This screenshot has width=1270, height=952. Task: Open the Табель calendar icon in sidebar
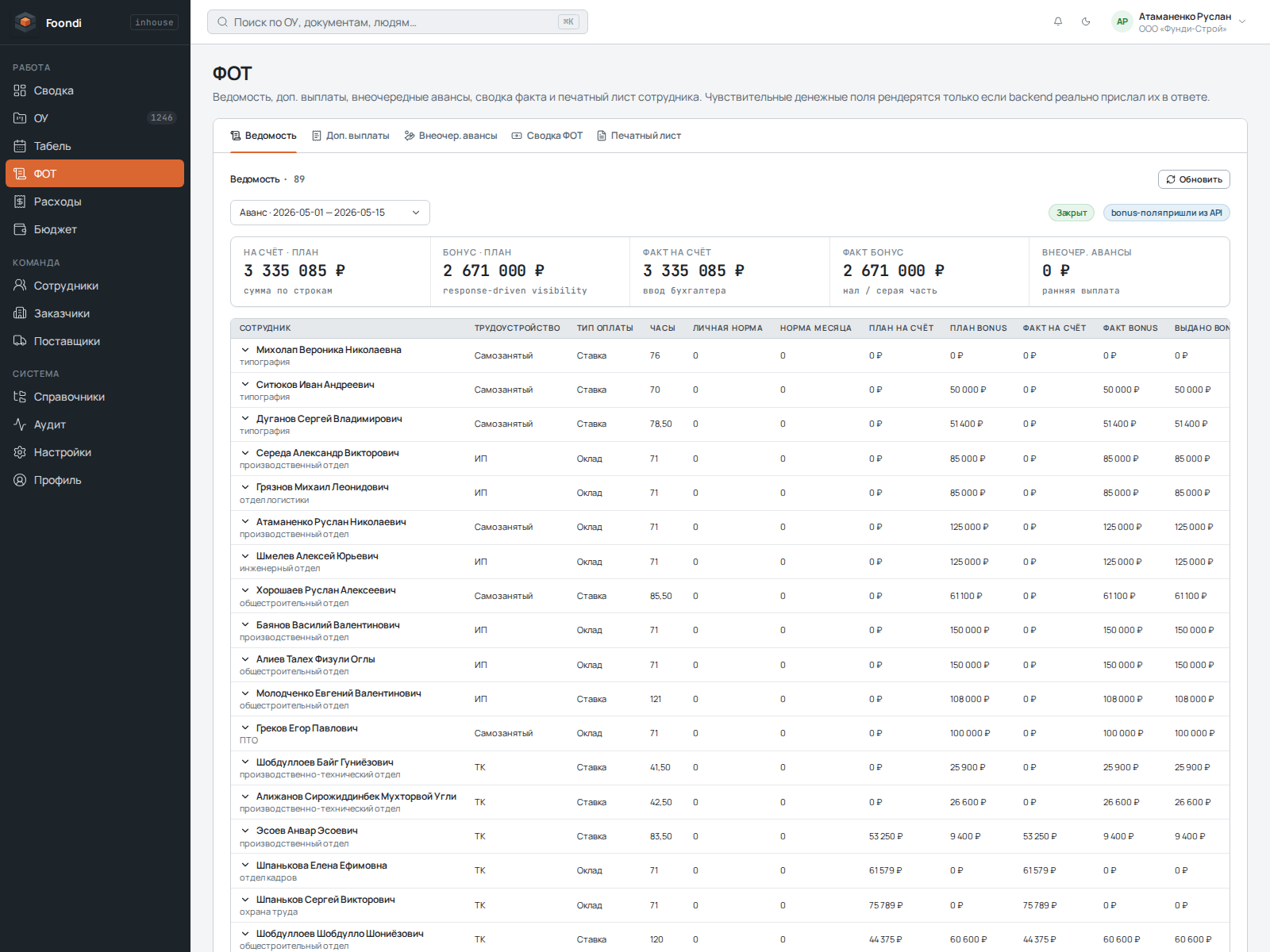20,146
